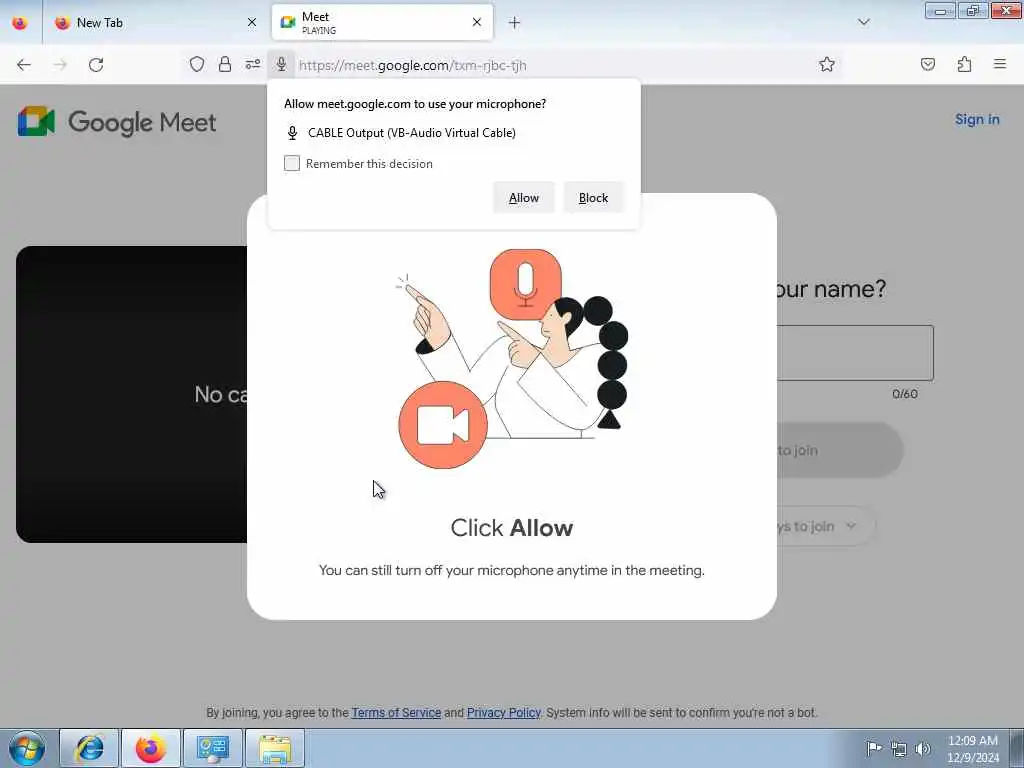Click the Google Meet logo

click(118, 121)
